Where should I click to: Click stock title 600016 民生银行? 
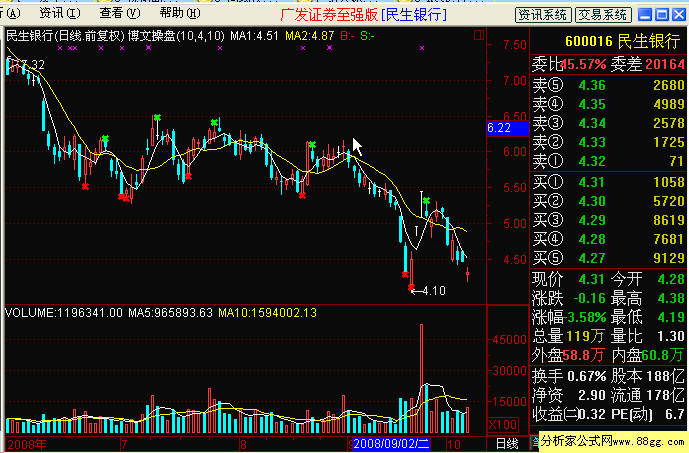pyautogui.click(x=622, y=41)
